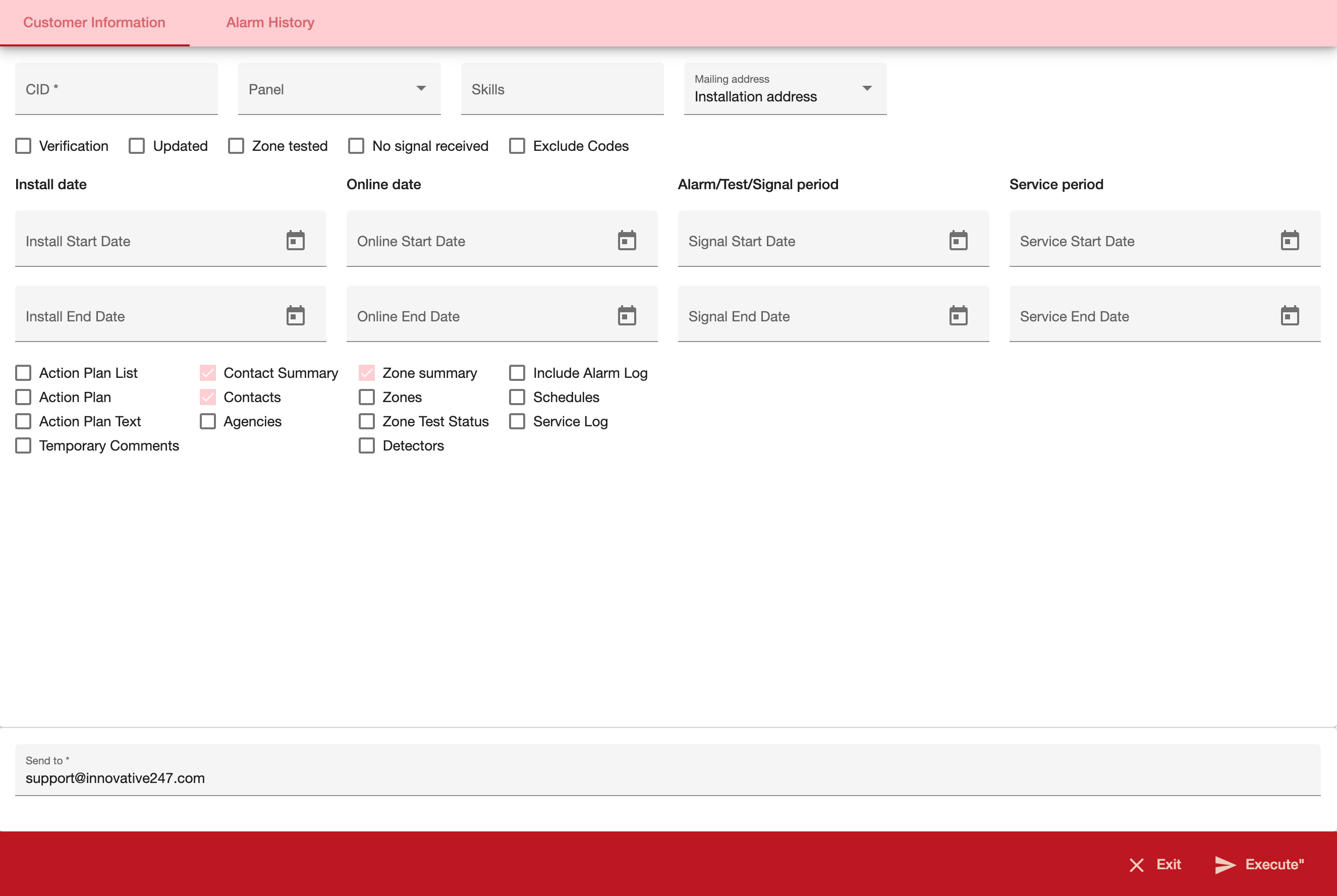Check Action Plan List
The image size is (1337, 896).
(x=23, y=373)
